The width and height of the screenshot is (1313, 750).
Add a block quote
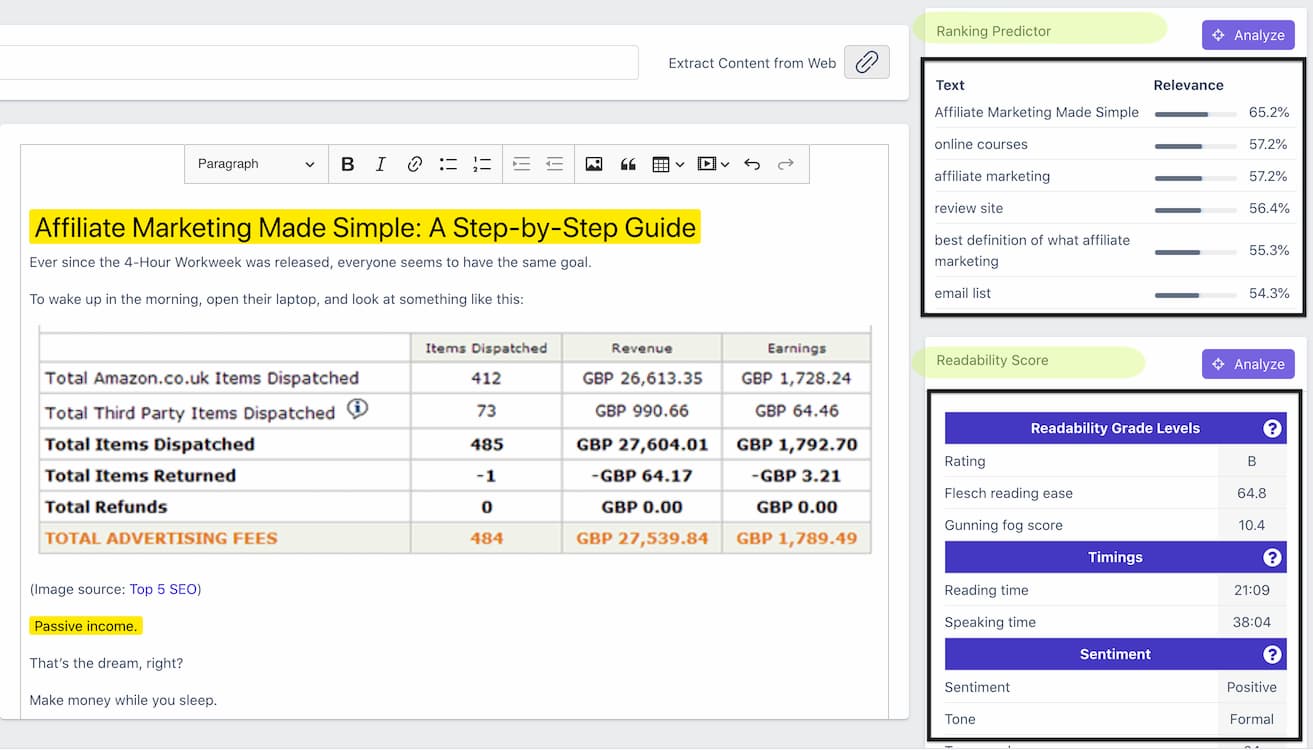628,164
